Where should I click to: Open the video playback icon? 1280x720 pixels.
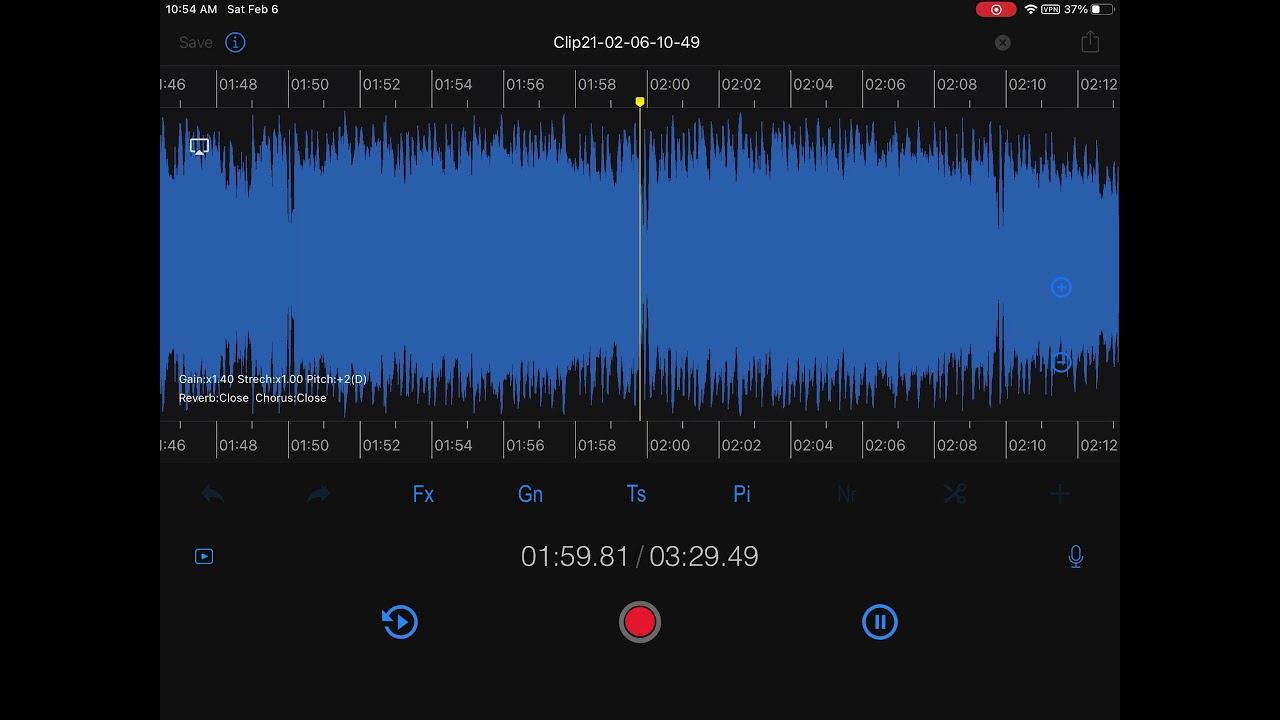(x=204, y=556)
